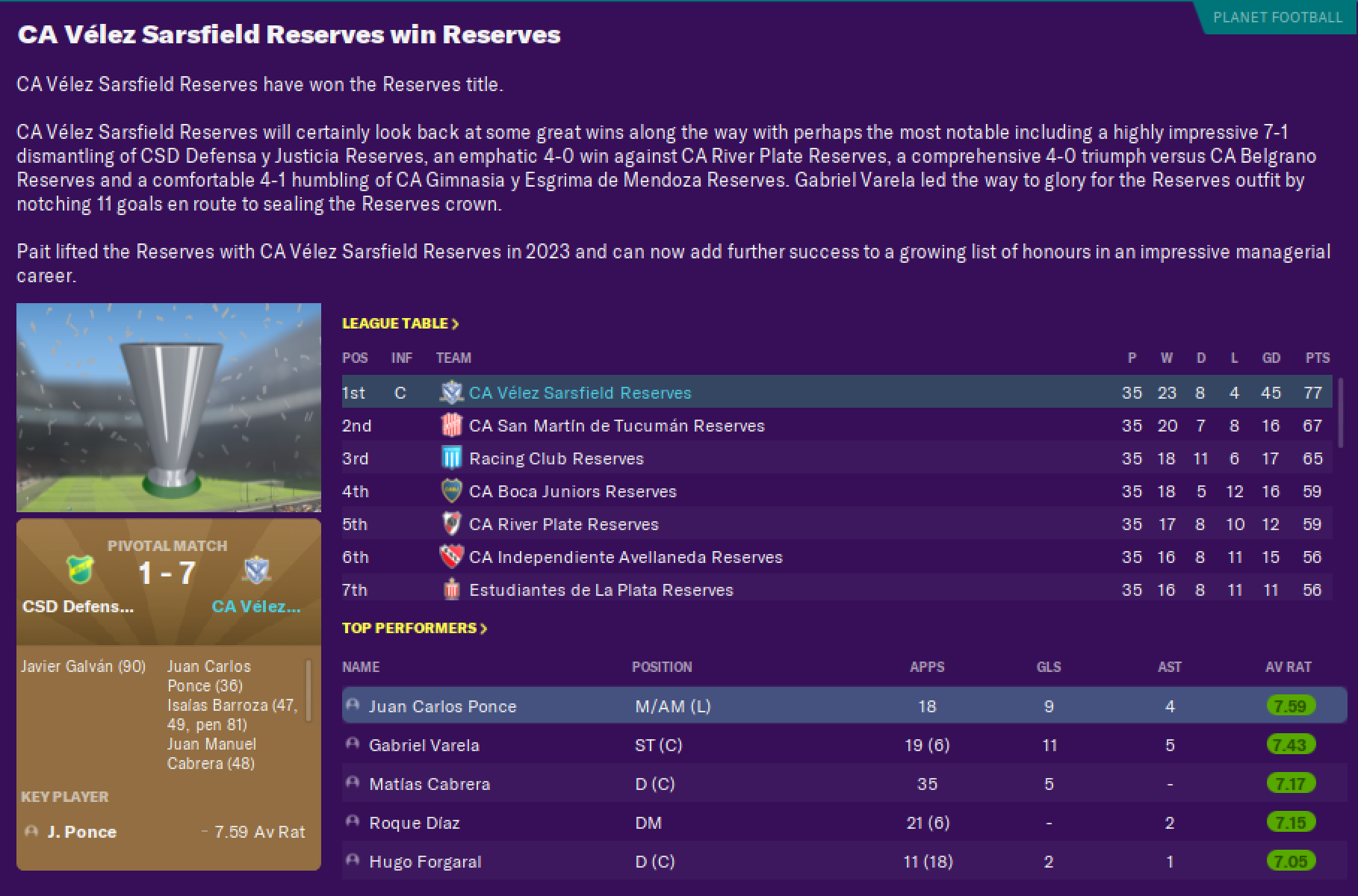Select Matías Cabrera in top performers
The width and height of the screenshot is (1358, 896).
(430, 784)
